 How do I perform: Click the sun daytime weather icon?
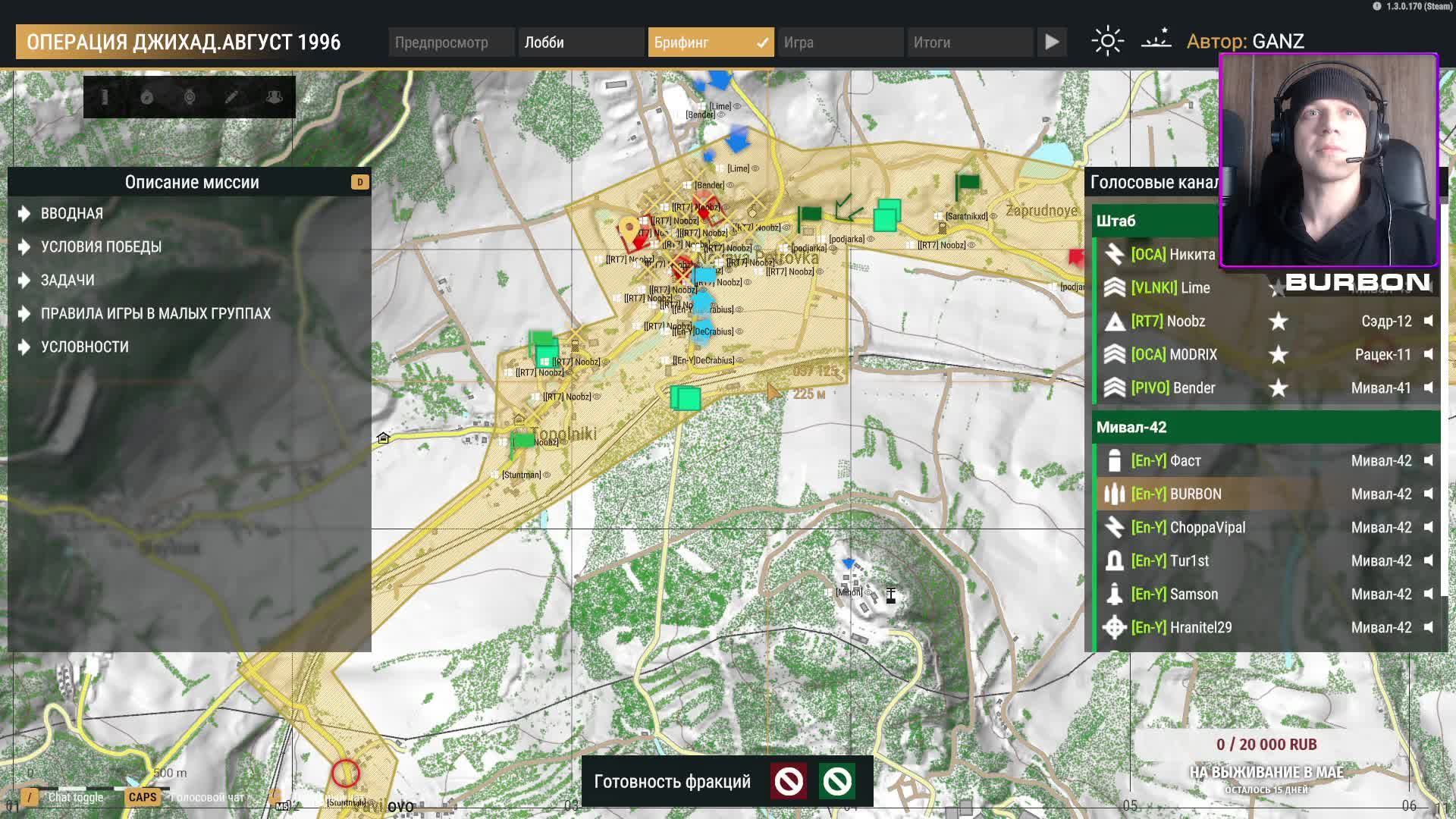1107,41
